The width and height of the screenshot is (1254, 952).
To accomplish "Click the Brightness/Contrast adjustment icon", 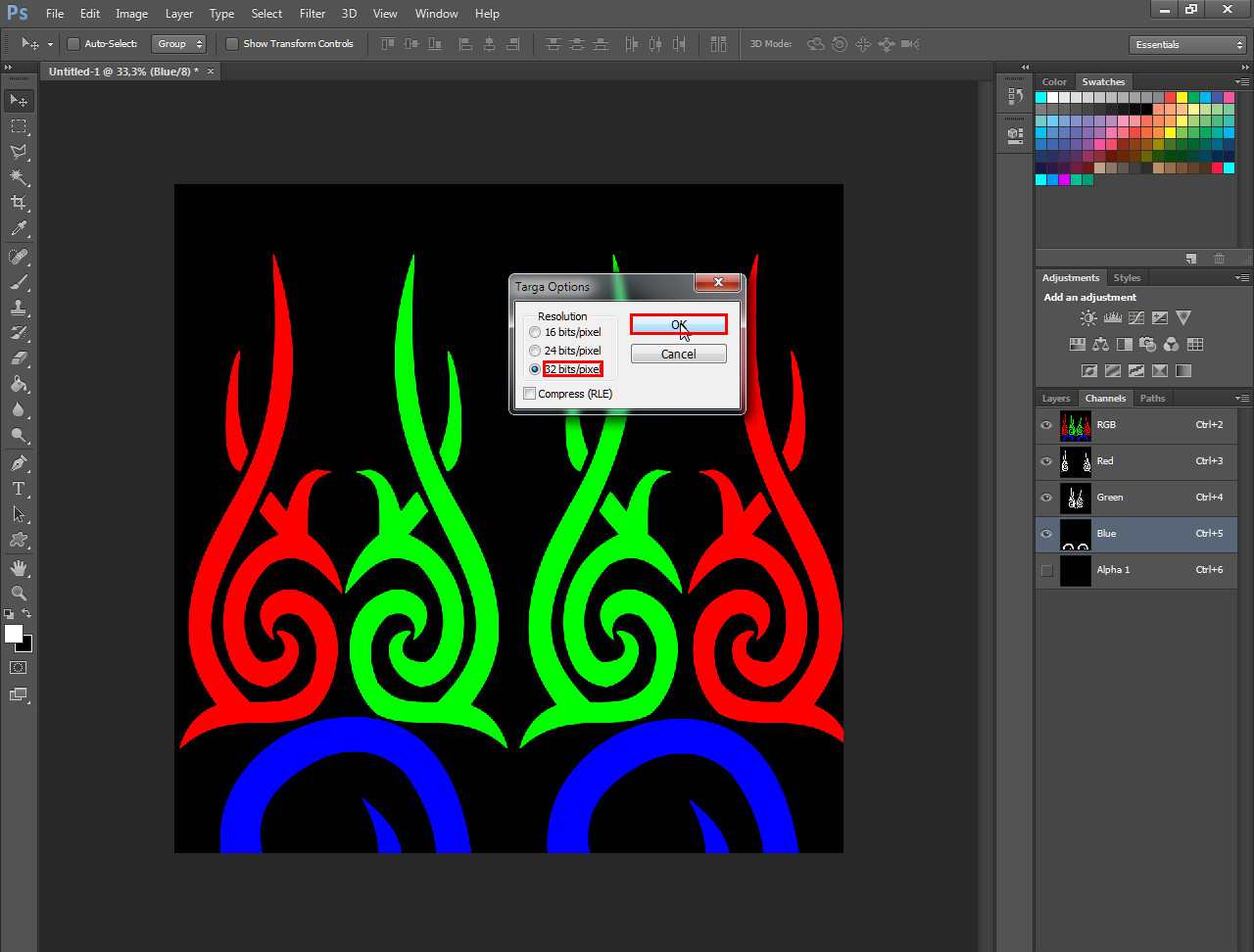I will point(1088,317).
